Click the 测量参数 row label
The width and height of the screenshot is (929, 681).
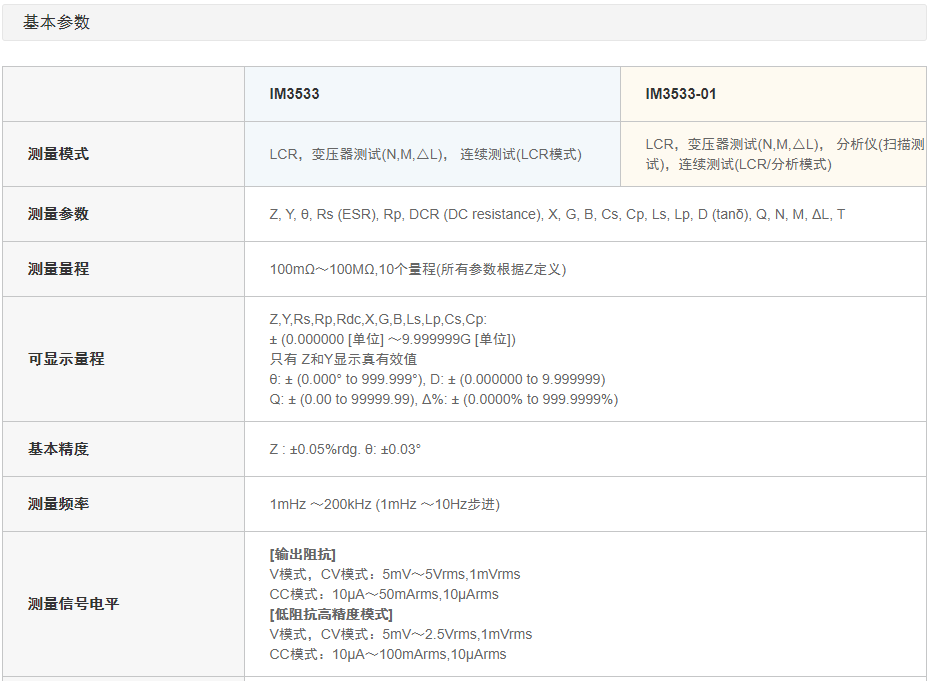click(x=58, y=214)
